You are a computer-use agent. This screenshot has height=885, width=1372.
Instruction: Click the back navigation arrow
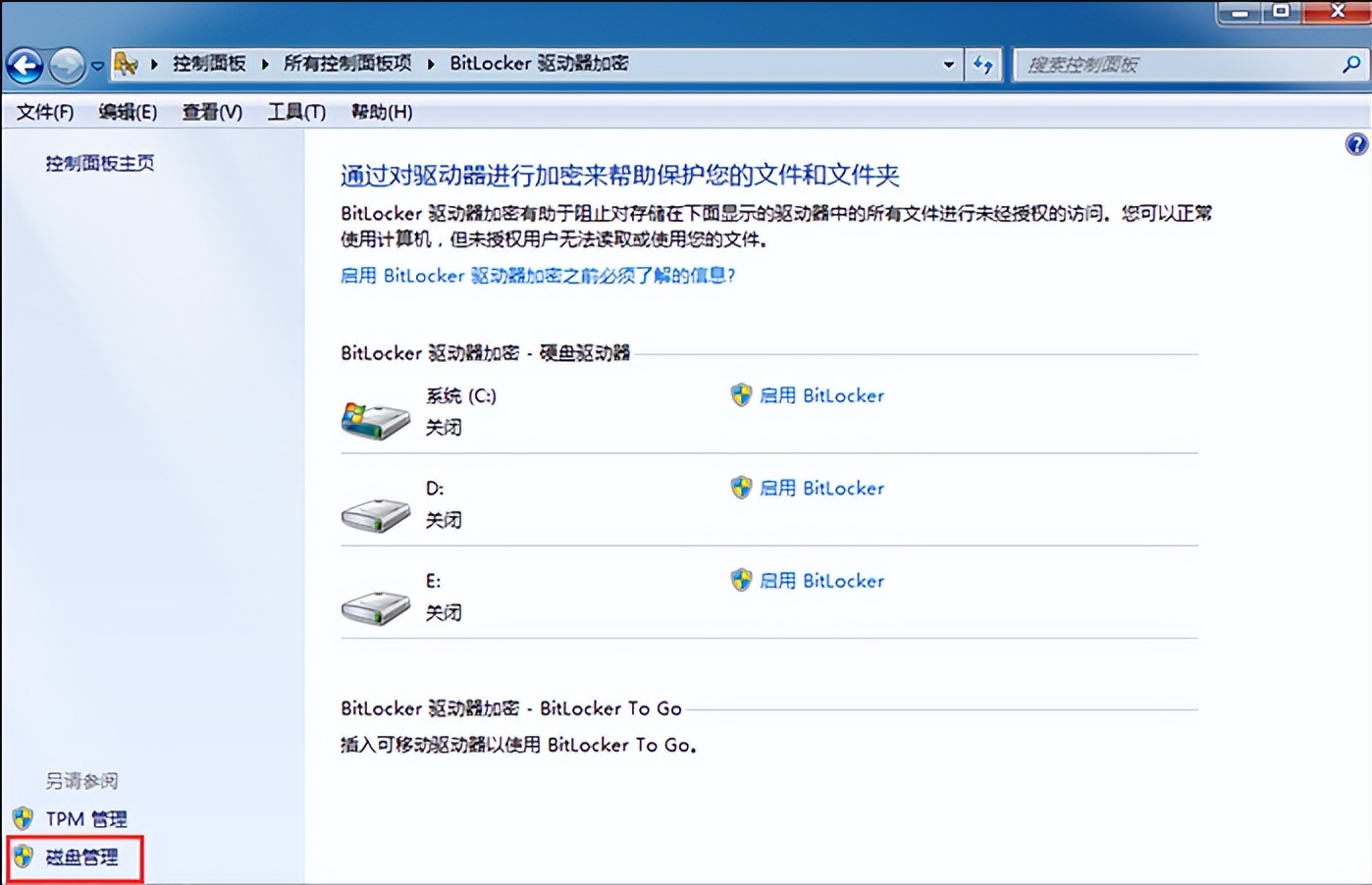pos(25,65)
